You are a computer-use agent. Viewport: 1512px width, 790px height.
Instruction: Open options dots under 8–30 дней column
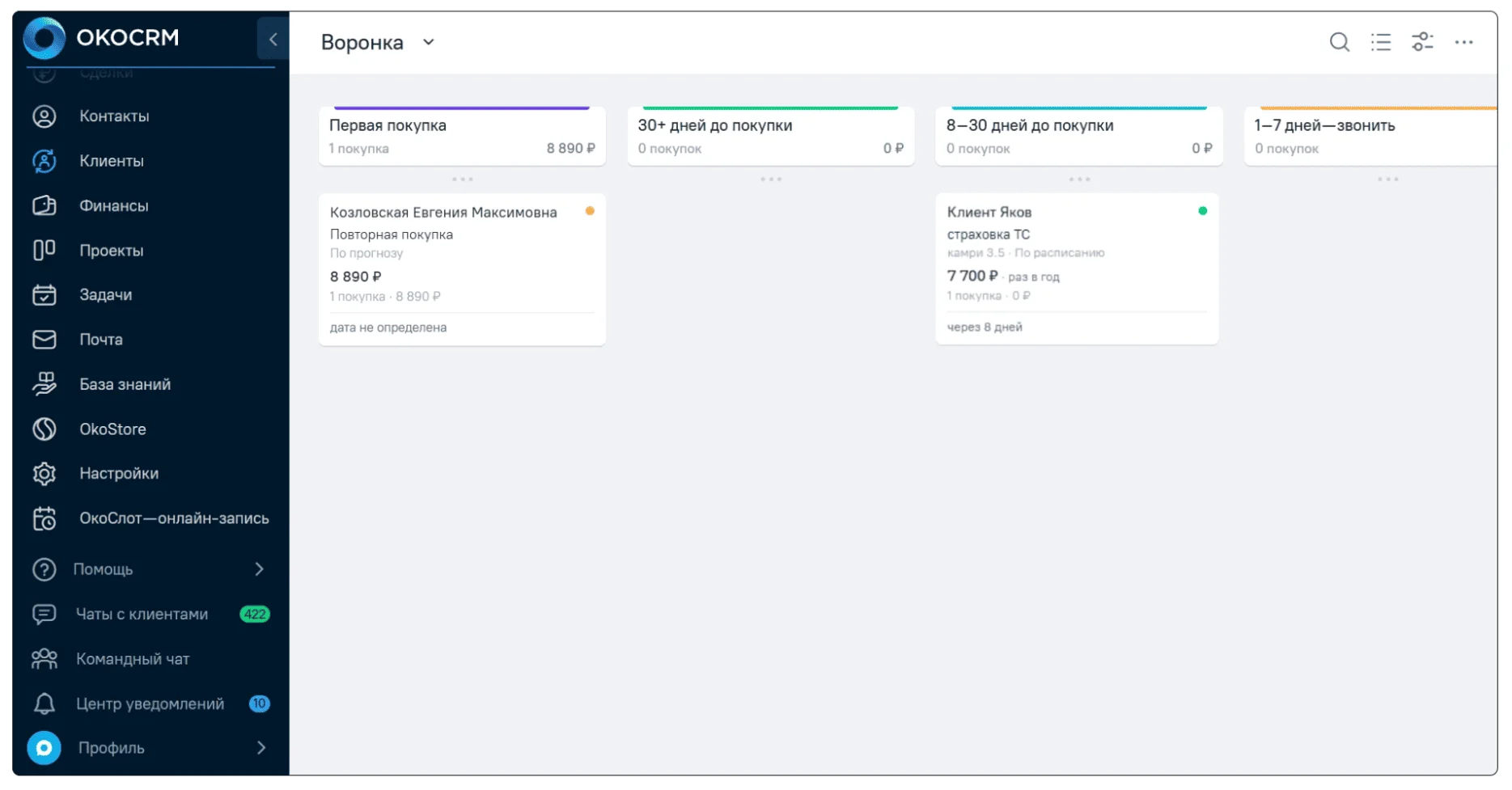(x=1079, y=180)
